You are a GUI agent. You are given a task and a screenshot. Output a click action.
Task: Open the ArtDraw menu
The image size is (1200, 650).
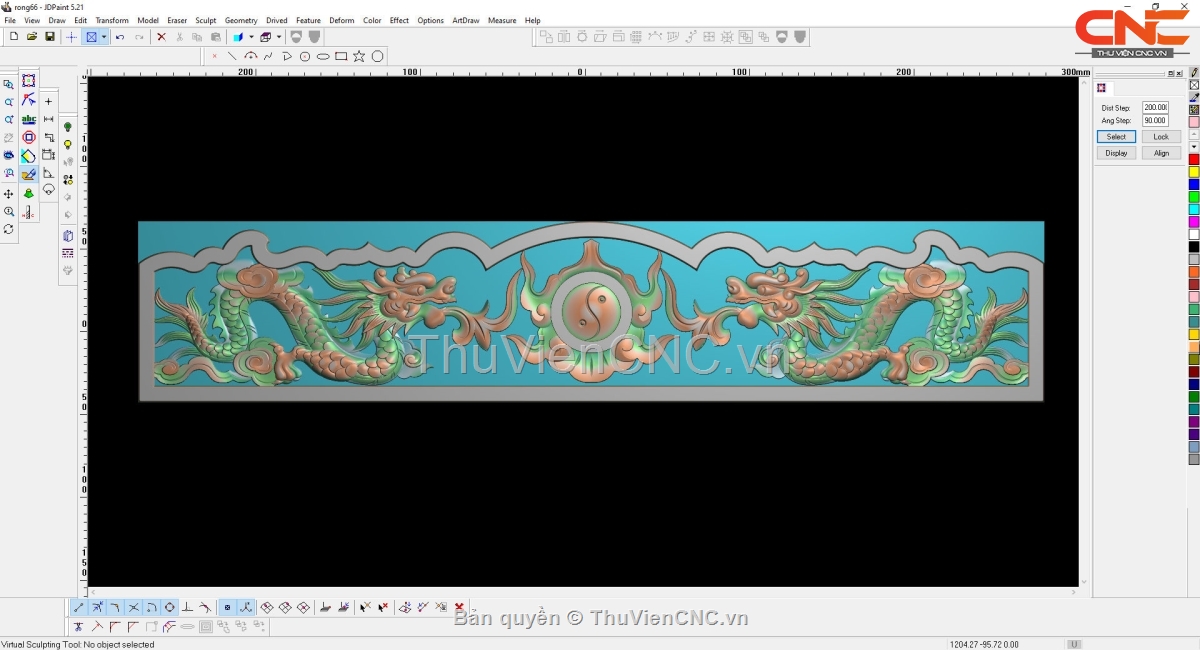coord(465,20)
